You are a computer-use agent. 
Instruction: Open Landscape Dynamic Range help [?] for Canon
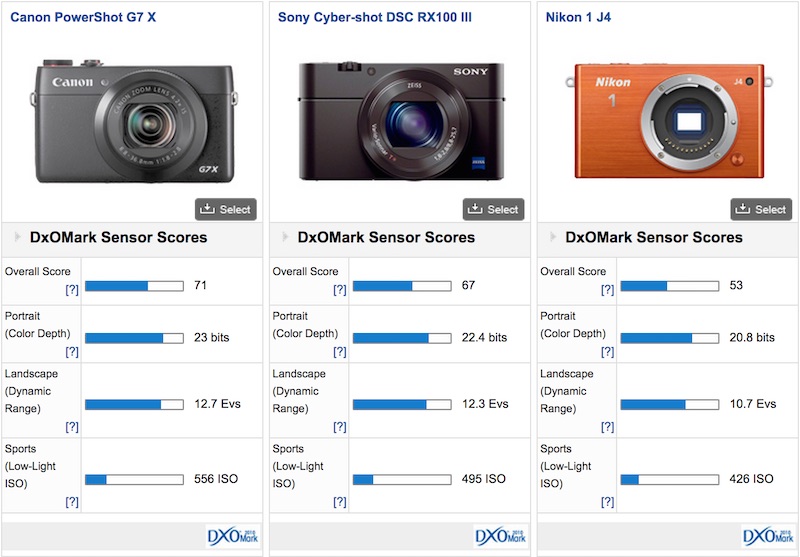click(x=72, y=426)
